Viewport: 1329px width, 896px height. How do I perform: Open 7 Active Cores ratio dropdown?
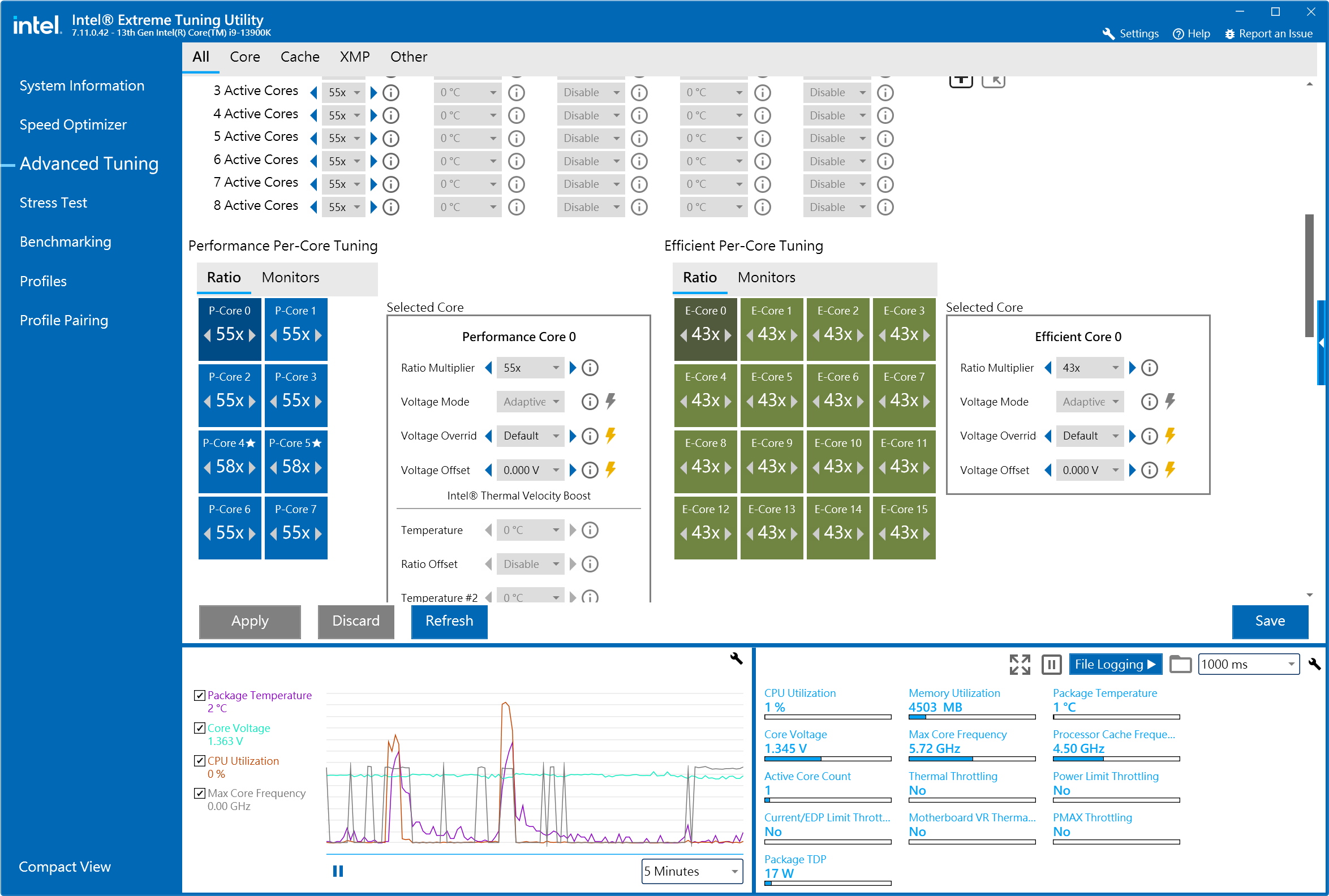point(343,183)
